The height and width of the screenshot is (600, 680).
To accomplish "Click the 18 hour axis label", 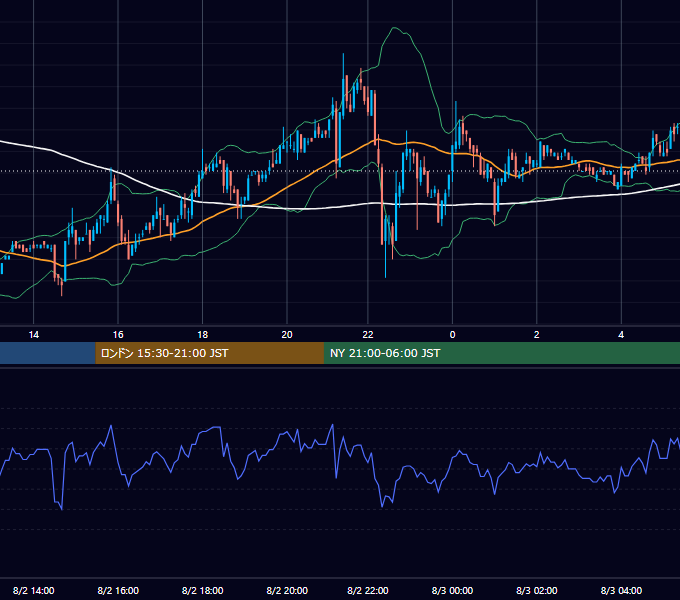I will (203, 335).
